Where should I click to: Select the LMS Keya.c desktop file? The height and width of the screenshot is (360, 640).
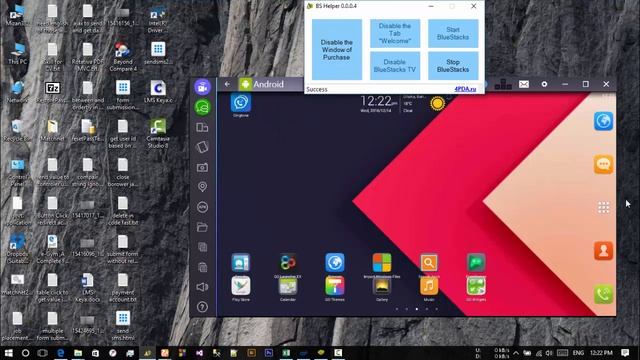tap(158, 92)
